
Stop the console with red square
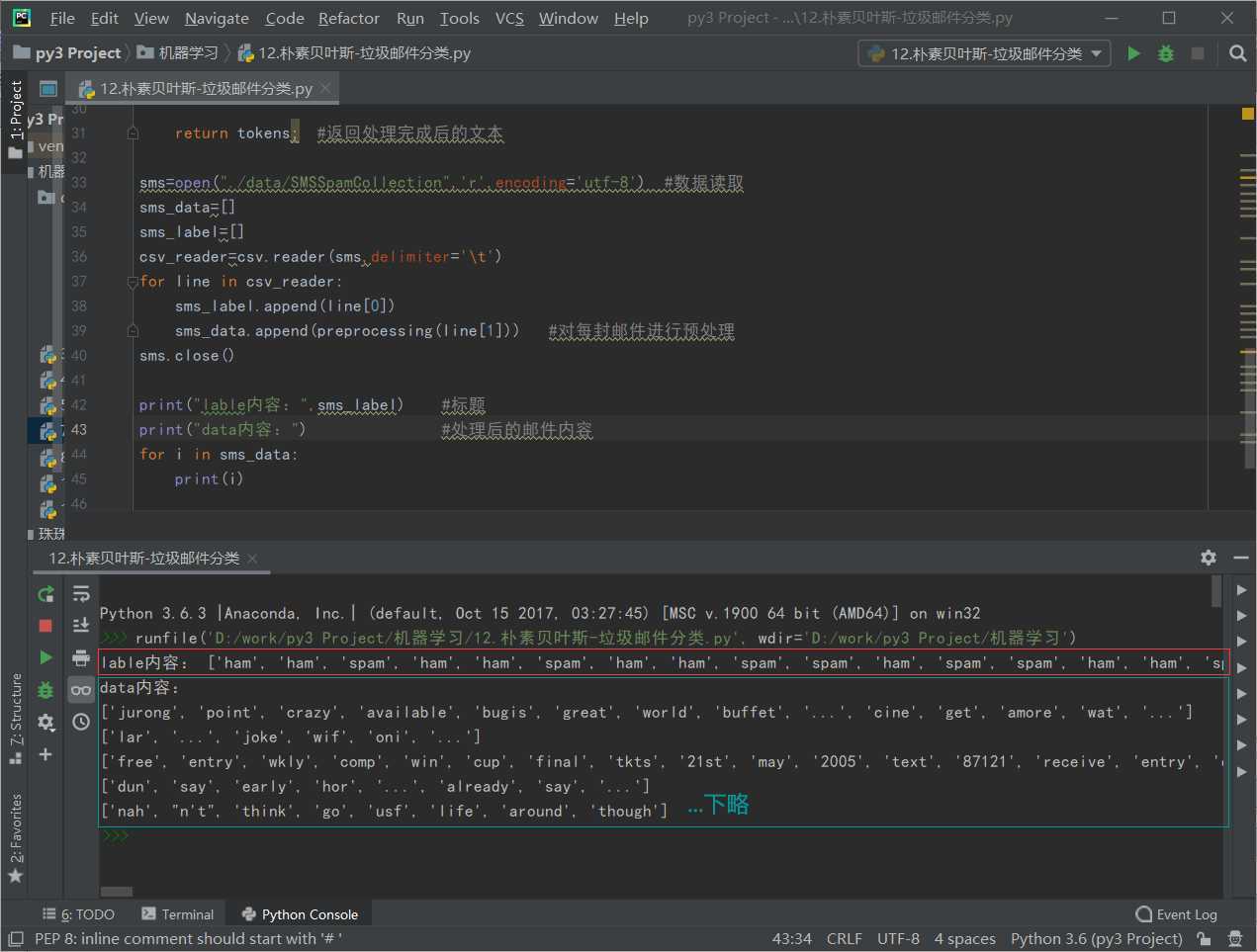[x=45, y=626]
